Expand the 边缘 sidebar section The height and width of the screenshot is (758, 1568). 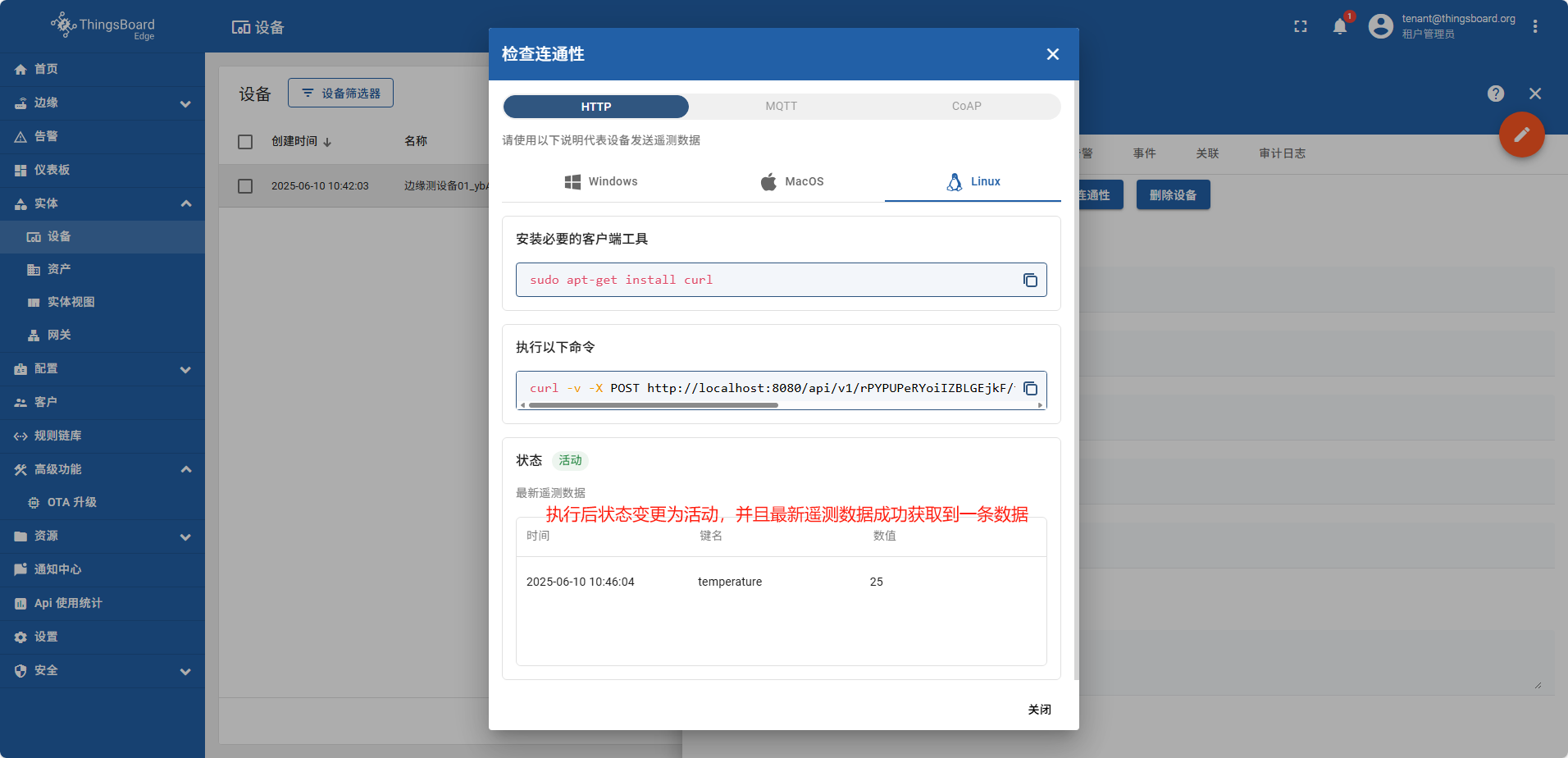tap(185, 103)
